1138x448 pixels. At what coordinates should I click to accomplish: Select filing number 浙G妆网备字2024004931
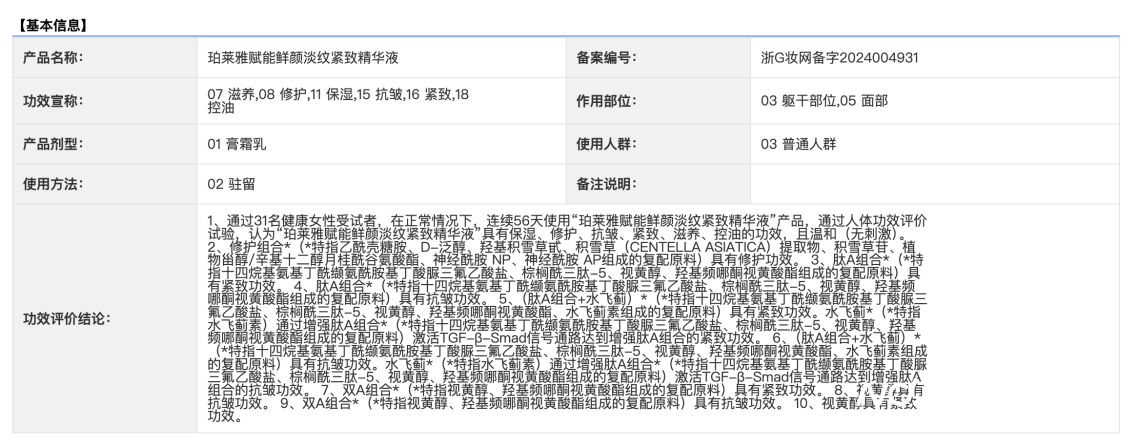point(840,57)
